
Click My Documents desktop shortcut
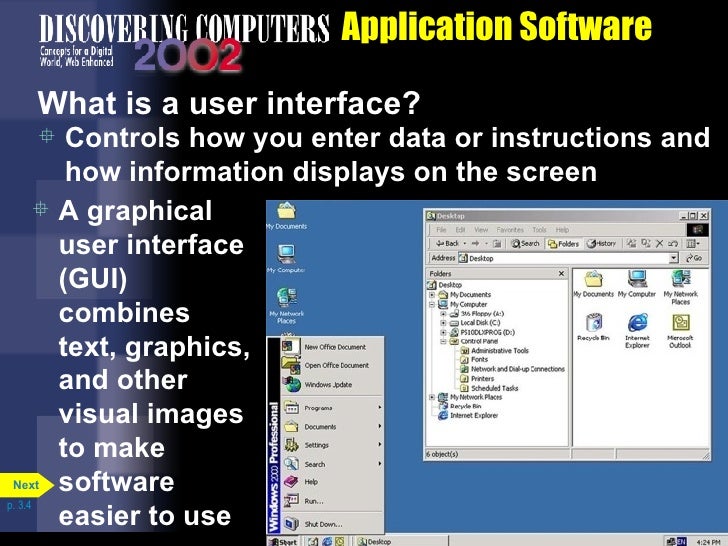click(286, 215)
